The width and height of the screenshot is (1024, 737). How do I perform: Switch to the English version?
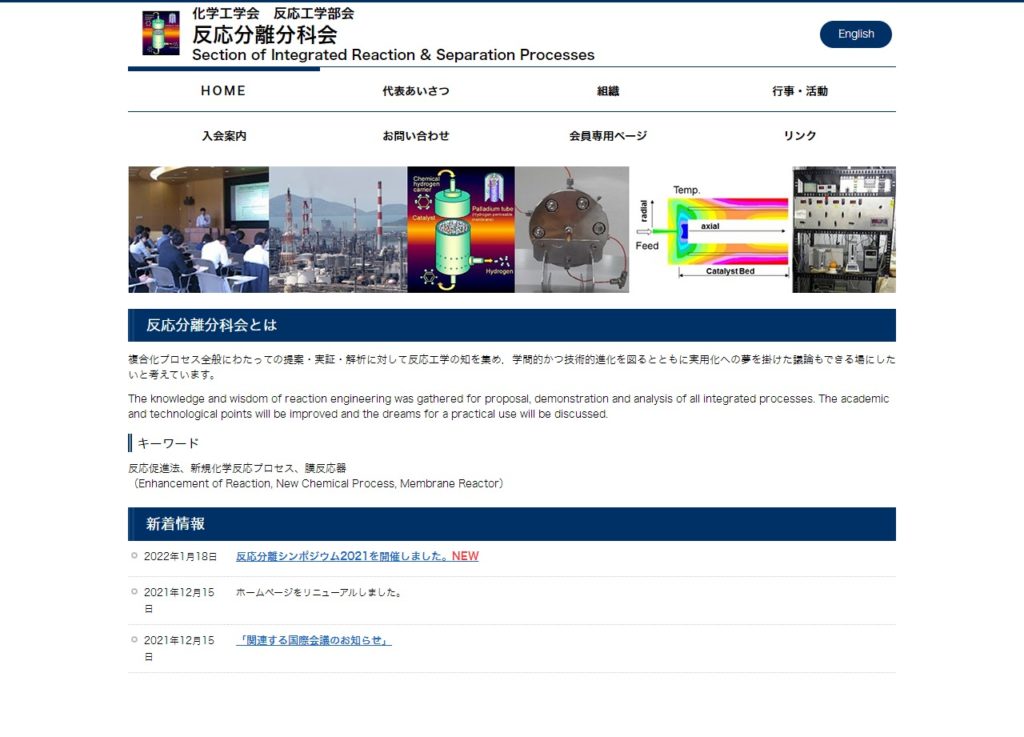(856, 34)
